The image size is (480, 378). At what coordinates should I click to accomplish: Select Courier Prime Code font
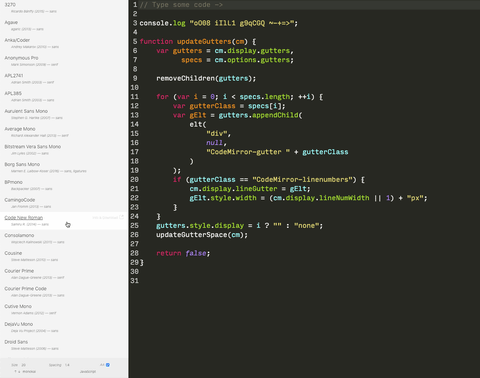[25, 289]
